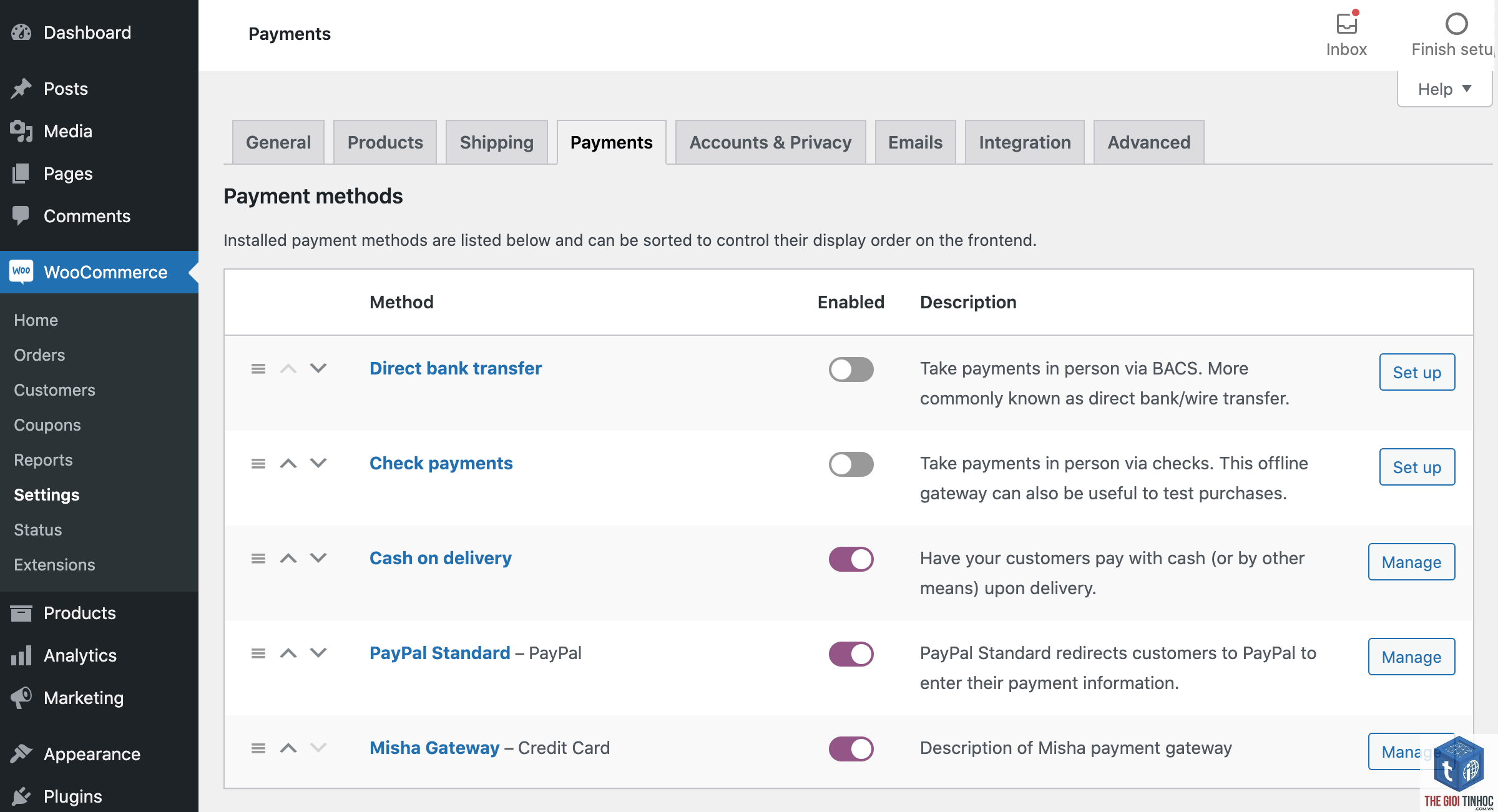Open Coupons in WooCommerce submenu

coord(47,425)
